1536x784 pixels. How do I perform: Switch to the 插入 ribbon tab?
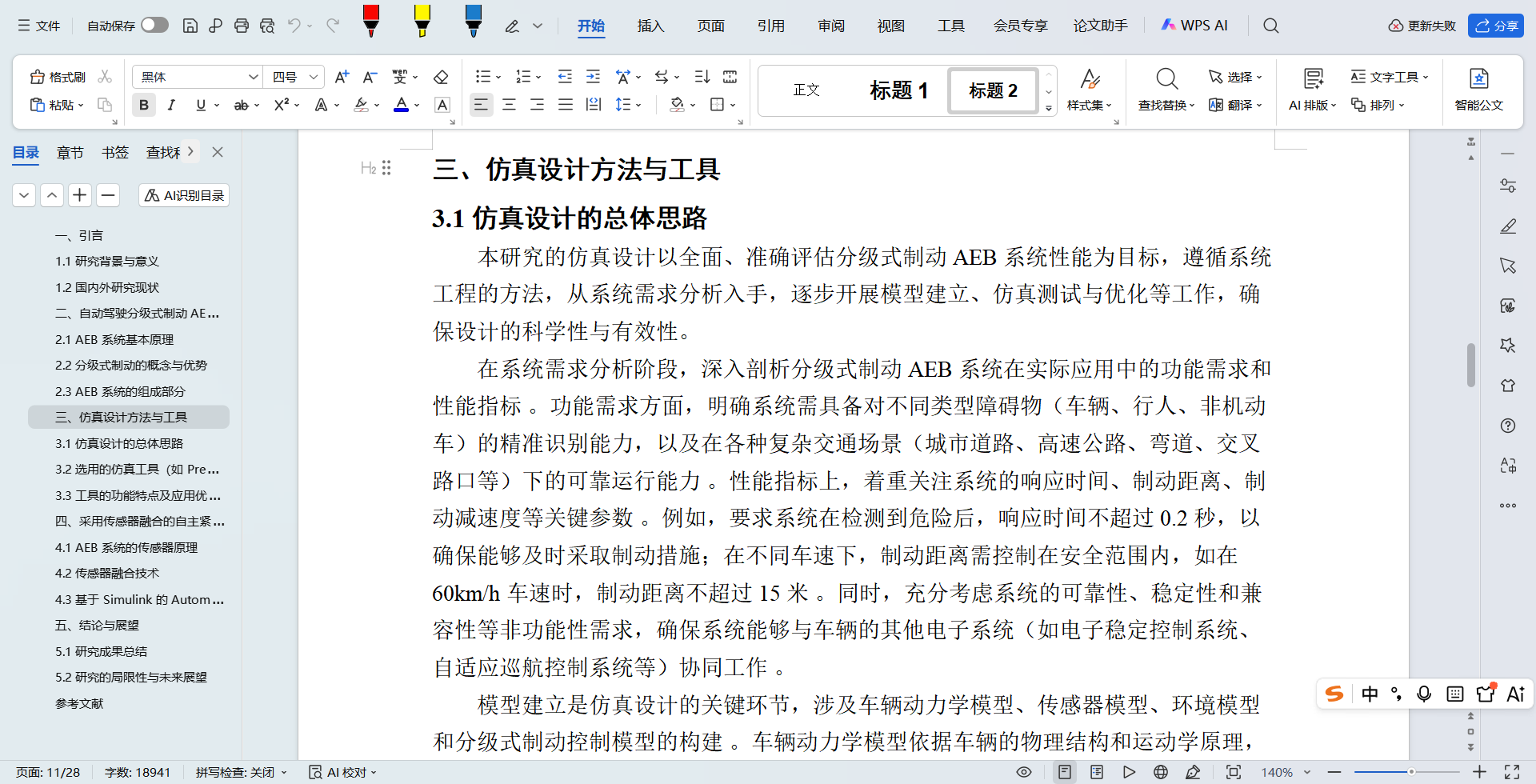(651, 26)
